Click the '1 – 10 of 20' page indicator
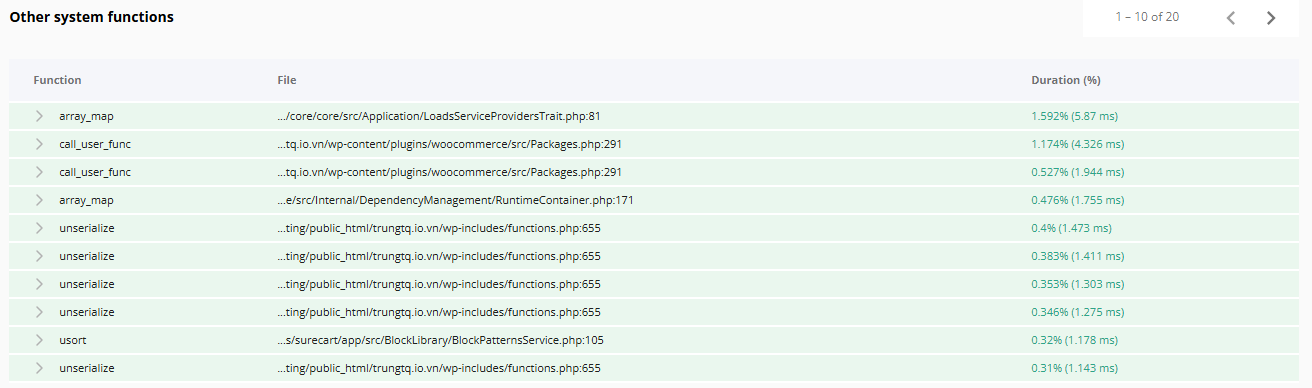Viewport: 1312px width, 388px height. tap(1147, 17)
